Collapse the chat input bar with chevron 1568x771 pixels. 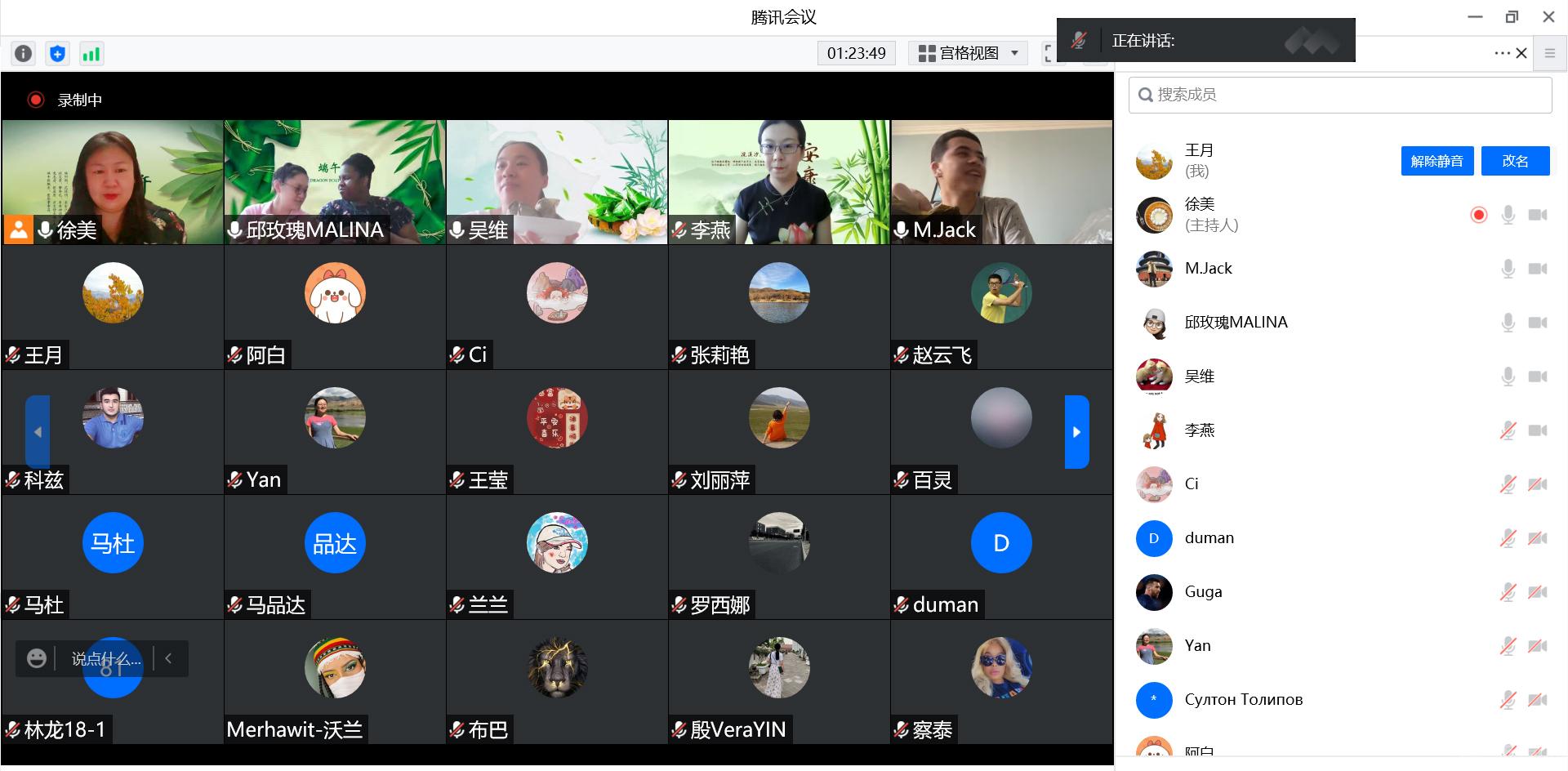click(x=168, y=658)
